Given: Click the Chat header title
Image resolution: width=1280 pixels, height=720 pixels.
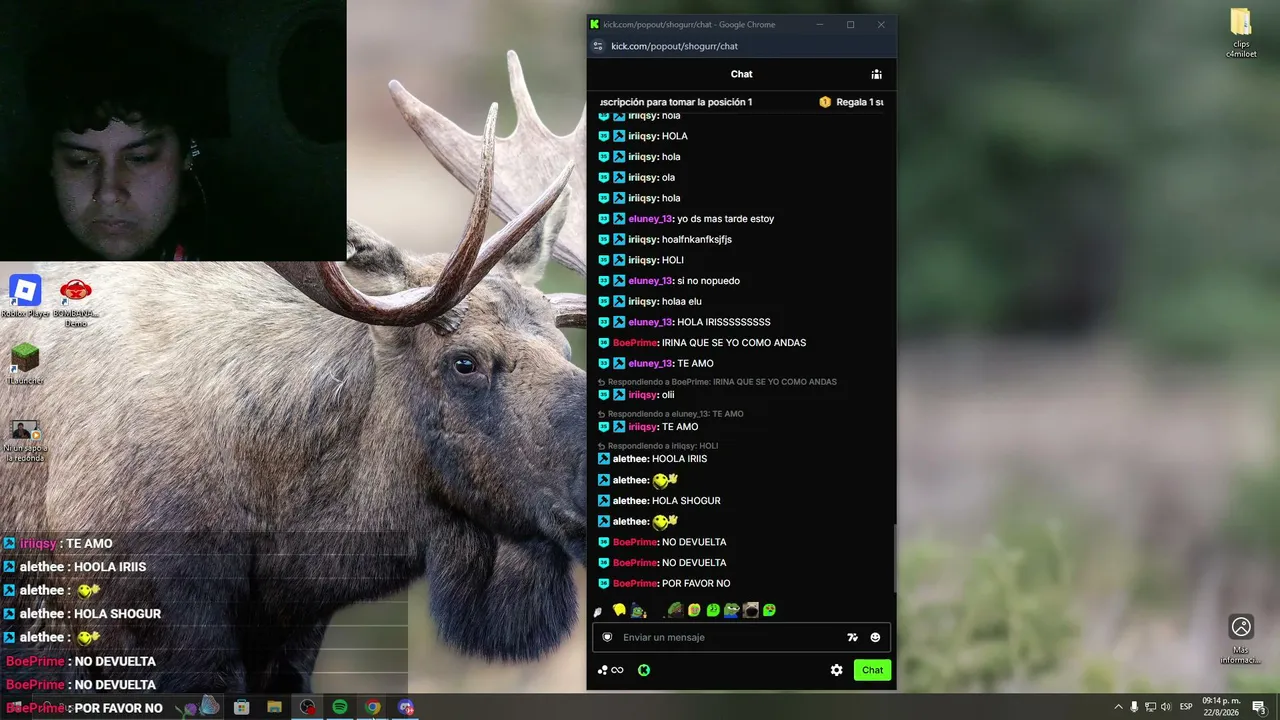Looking at the screenshot, I should pyautogui.click(x=742, y=74).
